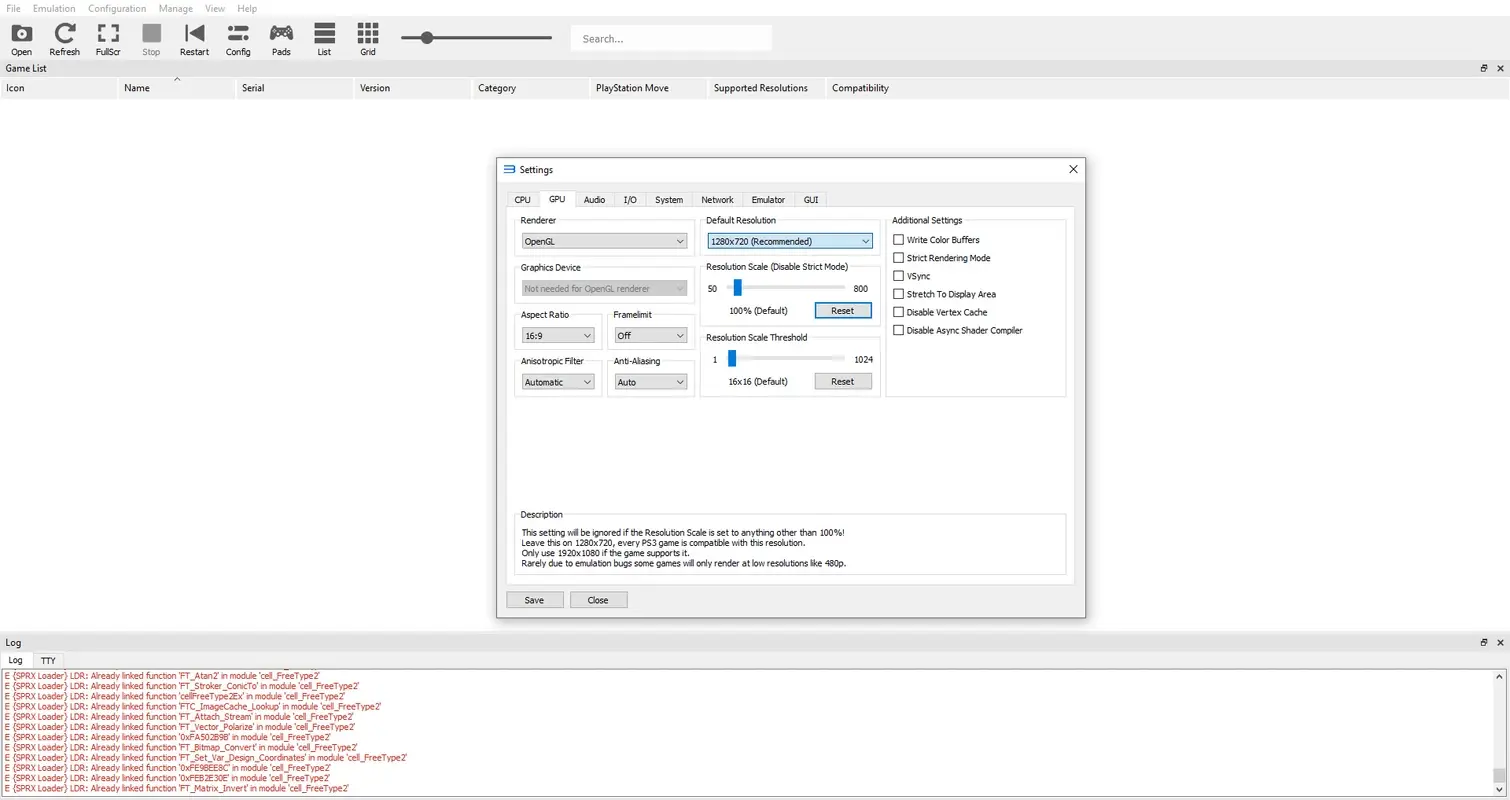Click inside the game search field

[671, 37]
